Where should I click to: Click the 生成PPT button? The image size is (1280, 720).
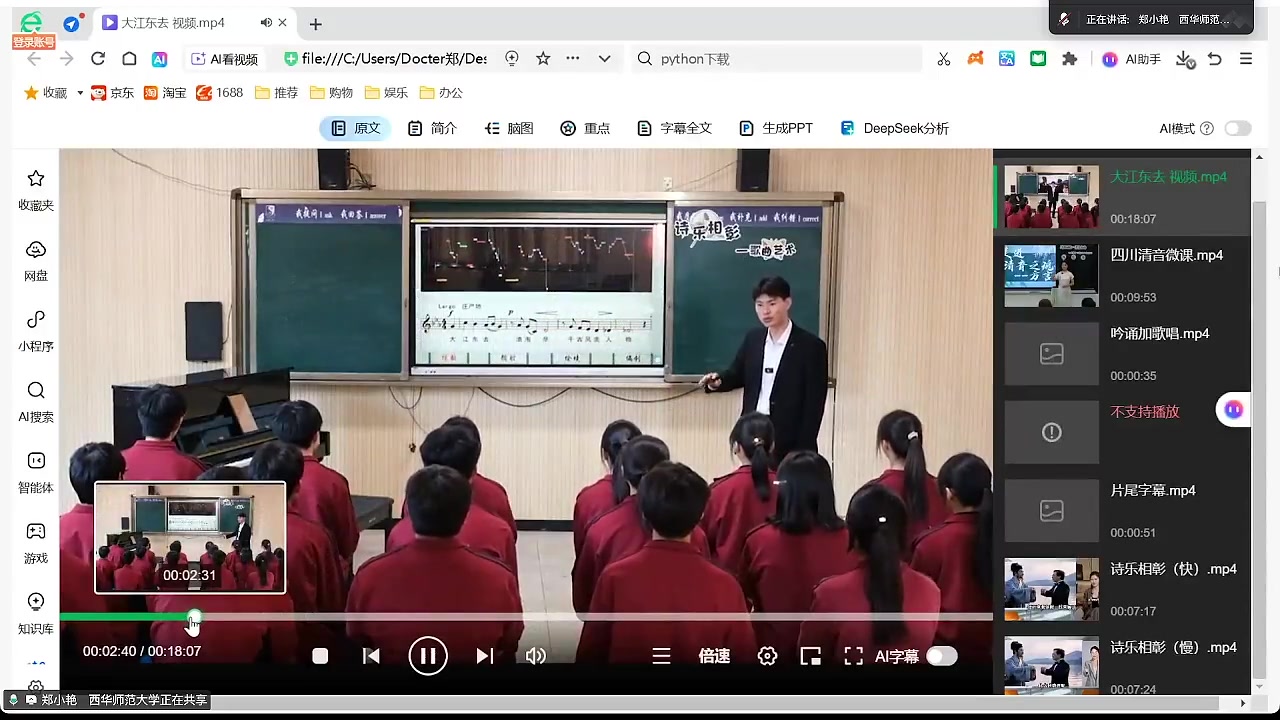pos(776,128)
